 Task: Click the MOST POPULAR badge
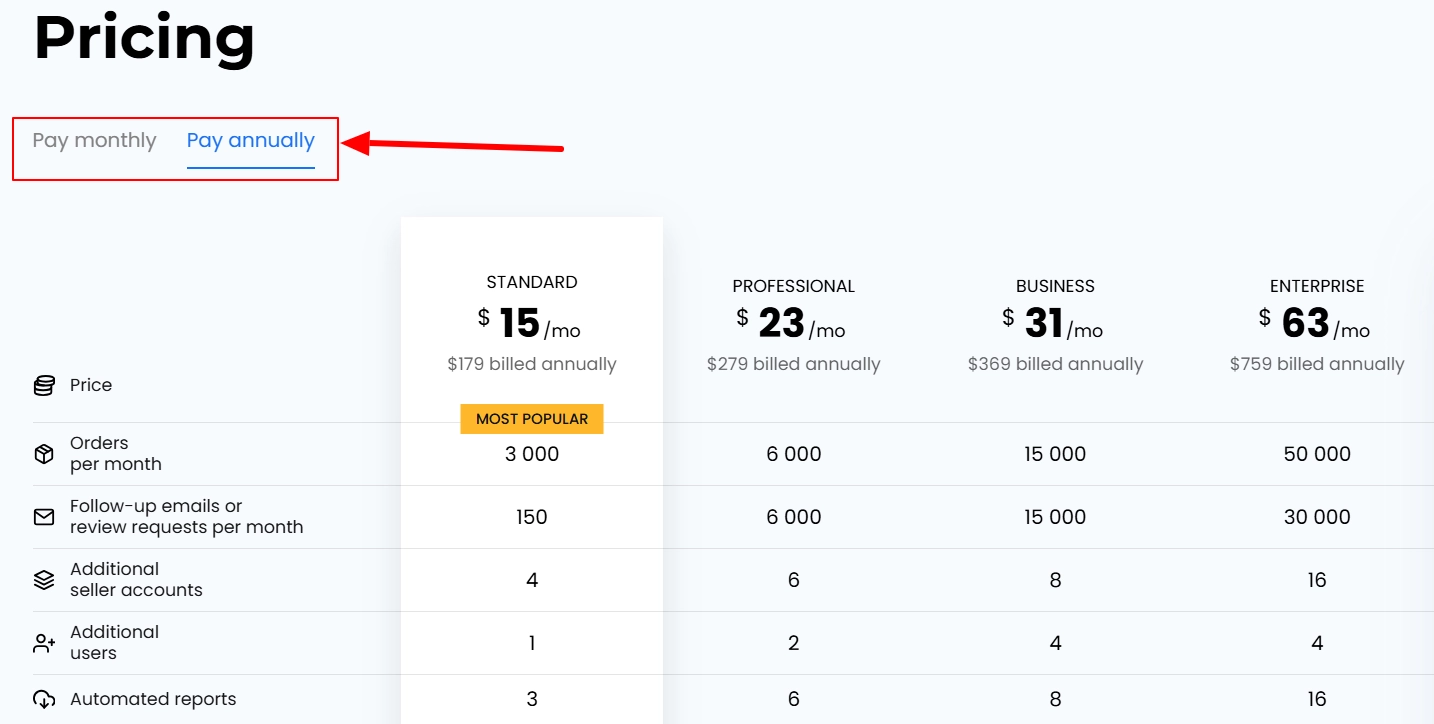[532, 419]
